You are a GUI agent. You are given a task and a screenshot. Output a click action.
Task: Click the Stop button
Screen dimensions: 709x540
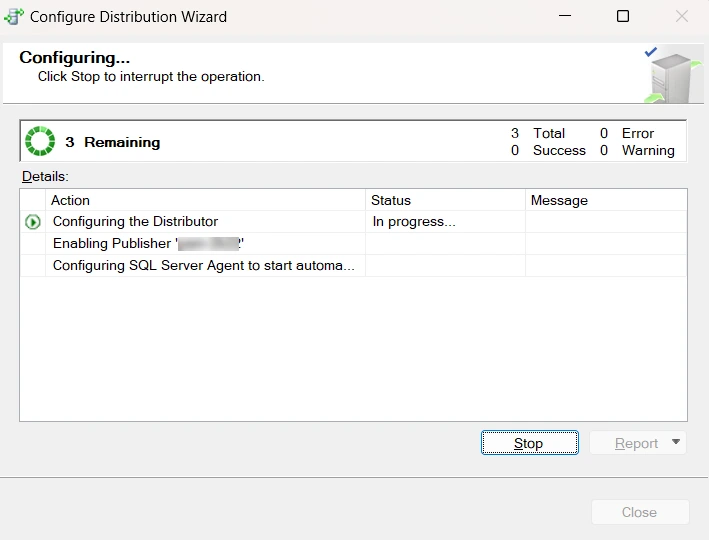point(529,443)
